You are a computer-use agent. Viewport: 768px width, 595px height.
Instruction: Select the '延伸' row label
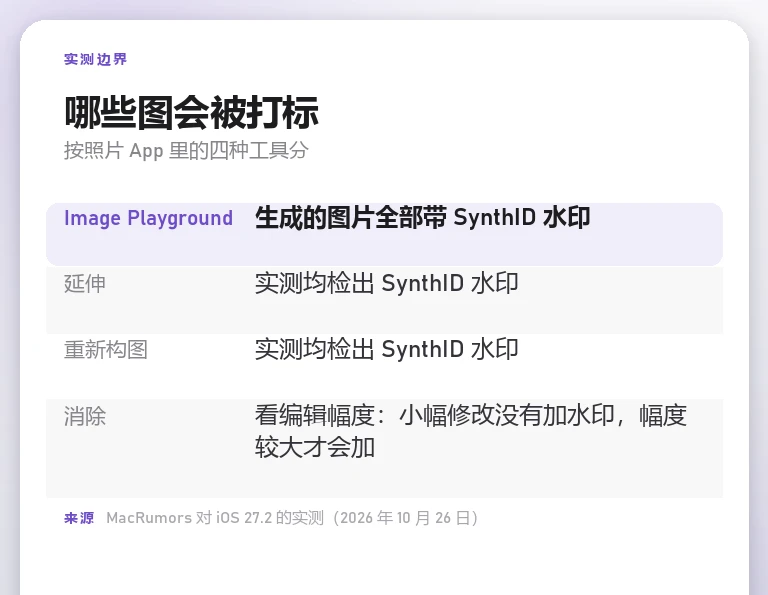[85, 284]
